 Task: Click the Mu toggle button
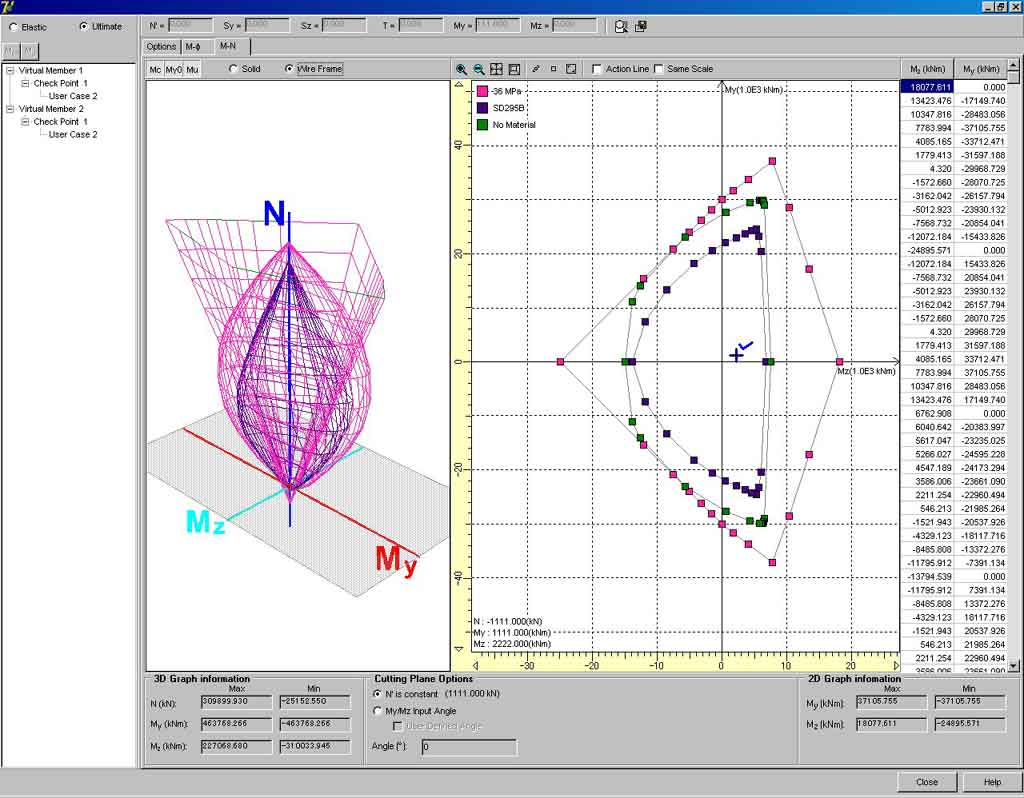192,69
